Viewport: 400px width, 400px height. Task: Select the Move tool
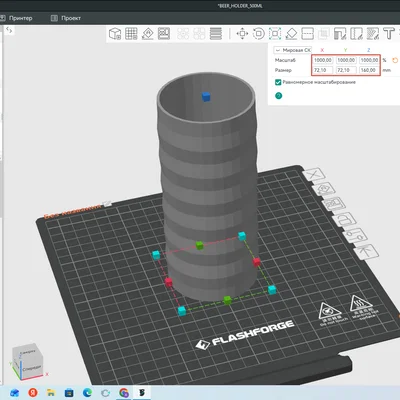[x=242, y=34]
